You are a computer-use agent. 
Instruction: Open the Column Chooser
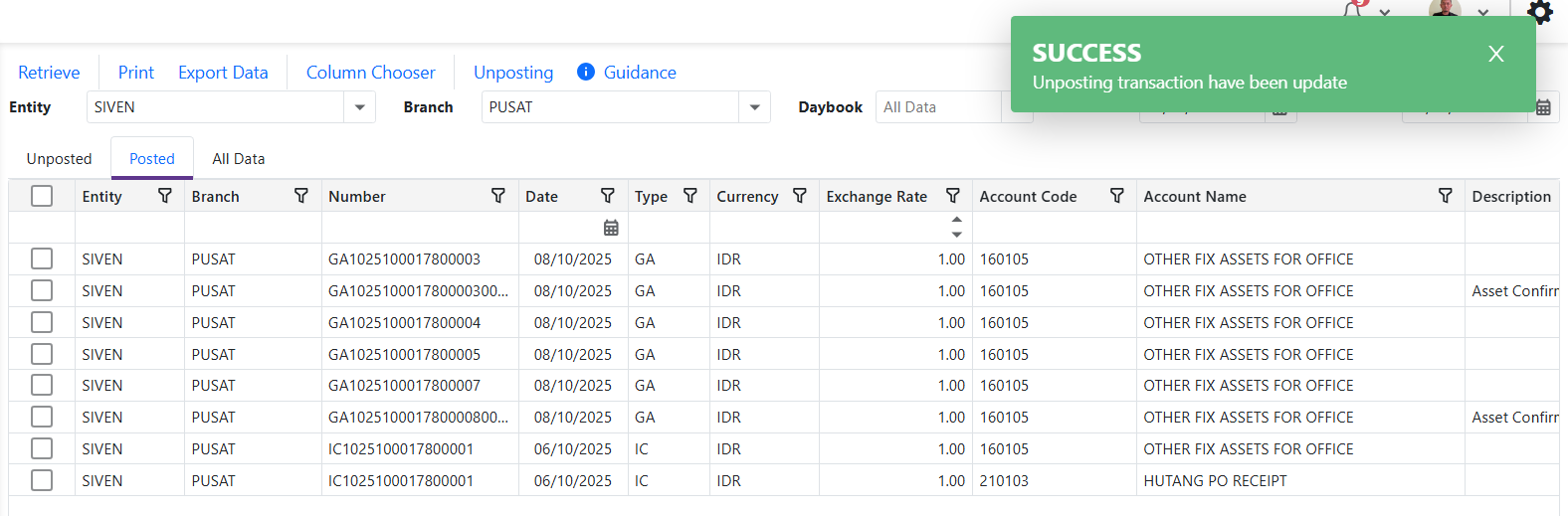(371, 73)
